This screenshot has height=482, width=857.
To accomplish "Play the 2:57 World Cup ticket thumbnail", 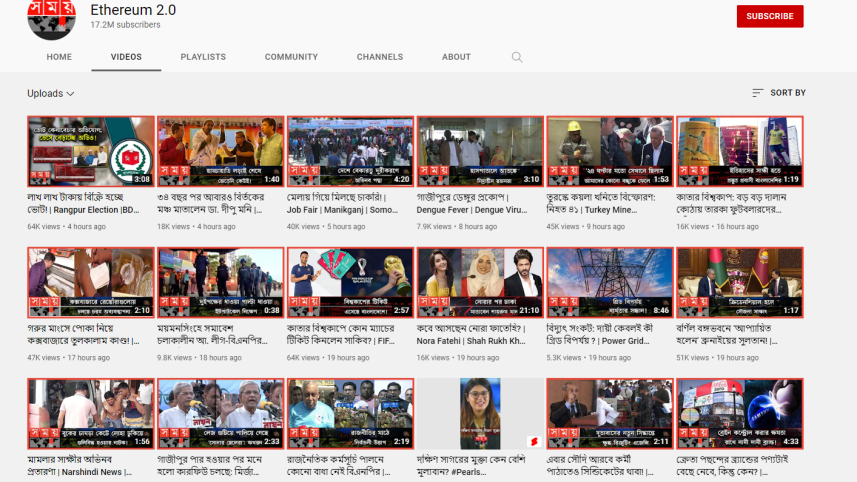I will pos(350,283).
